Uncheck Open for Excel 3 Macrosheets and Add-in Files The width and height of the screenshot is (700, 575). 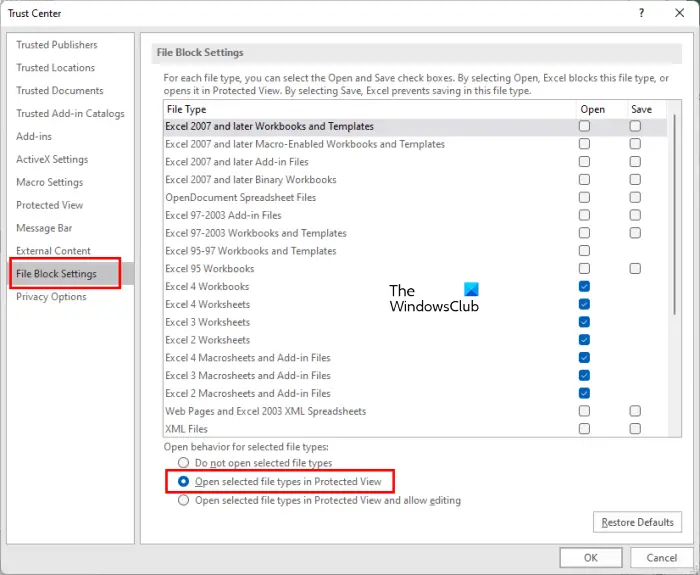(x=584, y=375)
